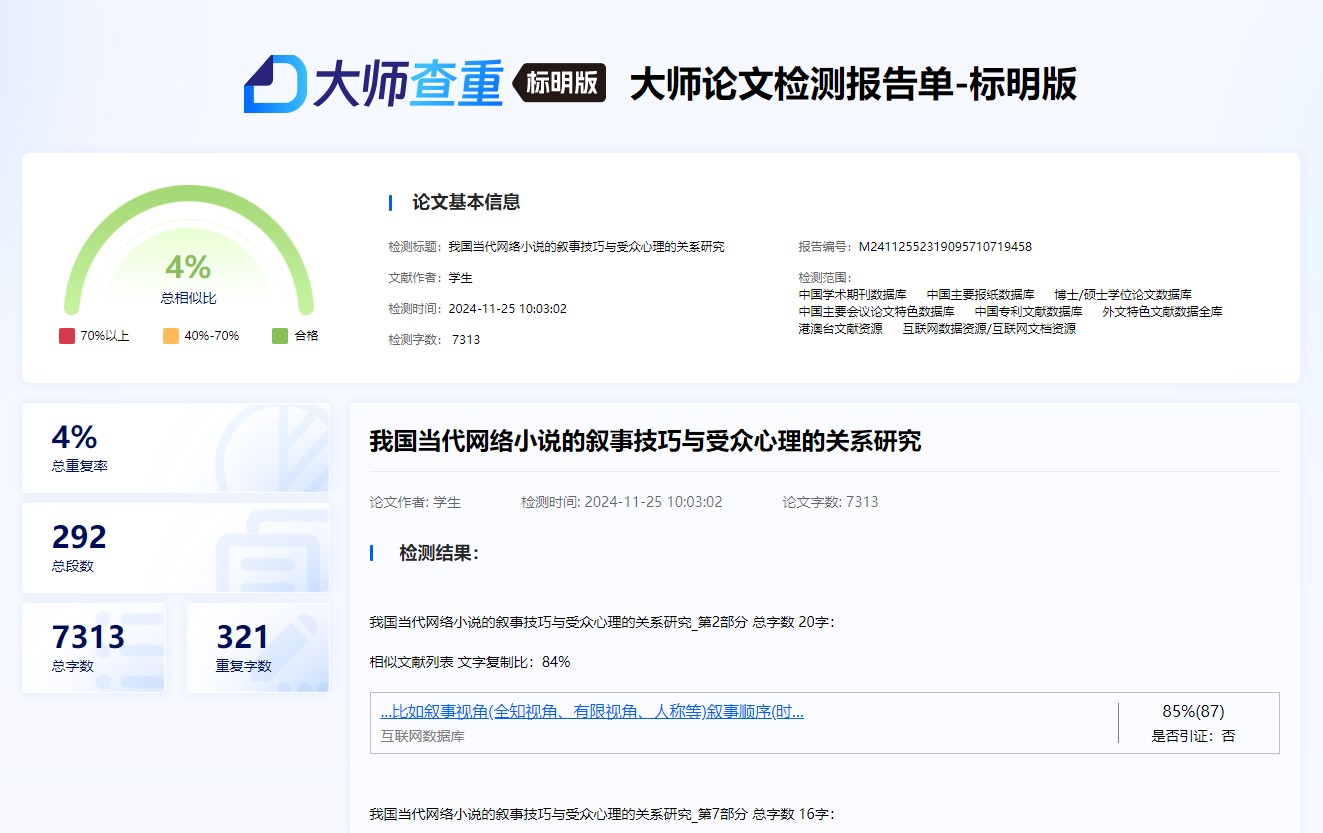Image resolution: width=1323 pixels, height=833 pixels.
Task: Click the 互联网数据资源/互联网文档资源 scope entry
Action: click(989, 328)
